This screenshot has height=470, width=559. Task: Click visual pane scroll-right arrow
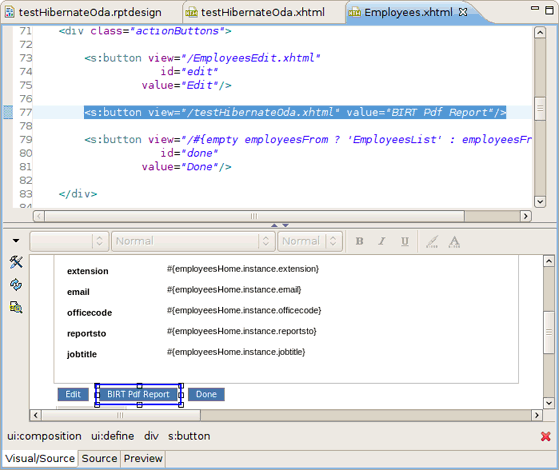pos(537,415)
